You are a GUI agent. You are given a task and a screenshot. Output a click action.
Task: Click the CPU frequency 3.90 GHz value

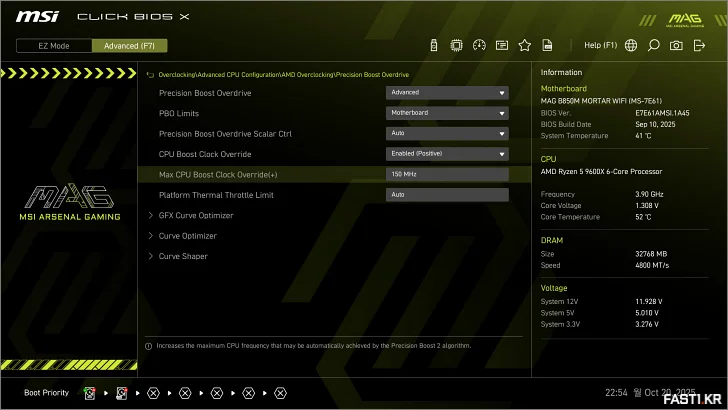[x=649, y=195]
